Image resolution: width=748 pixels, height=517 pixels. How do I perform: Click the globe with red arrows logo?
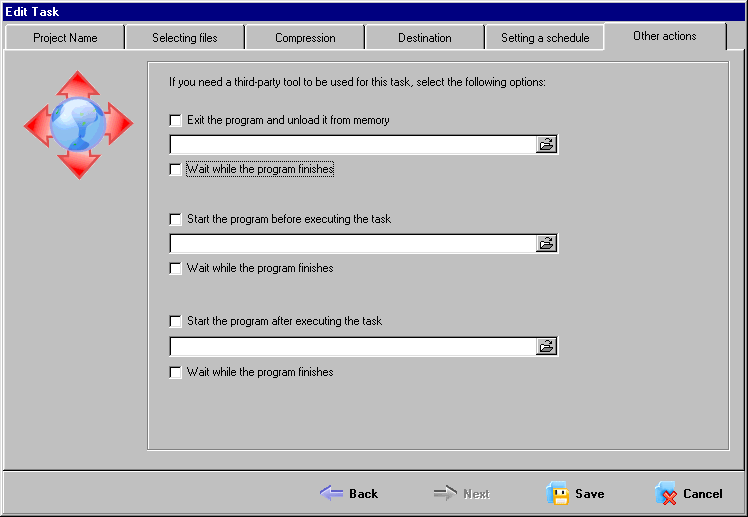pyautogui.click(x=78, y=124)
